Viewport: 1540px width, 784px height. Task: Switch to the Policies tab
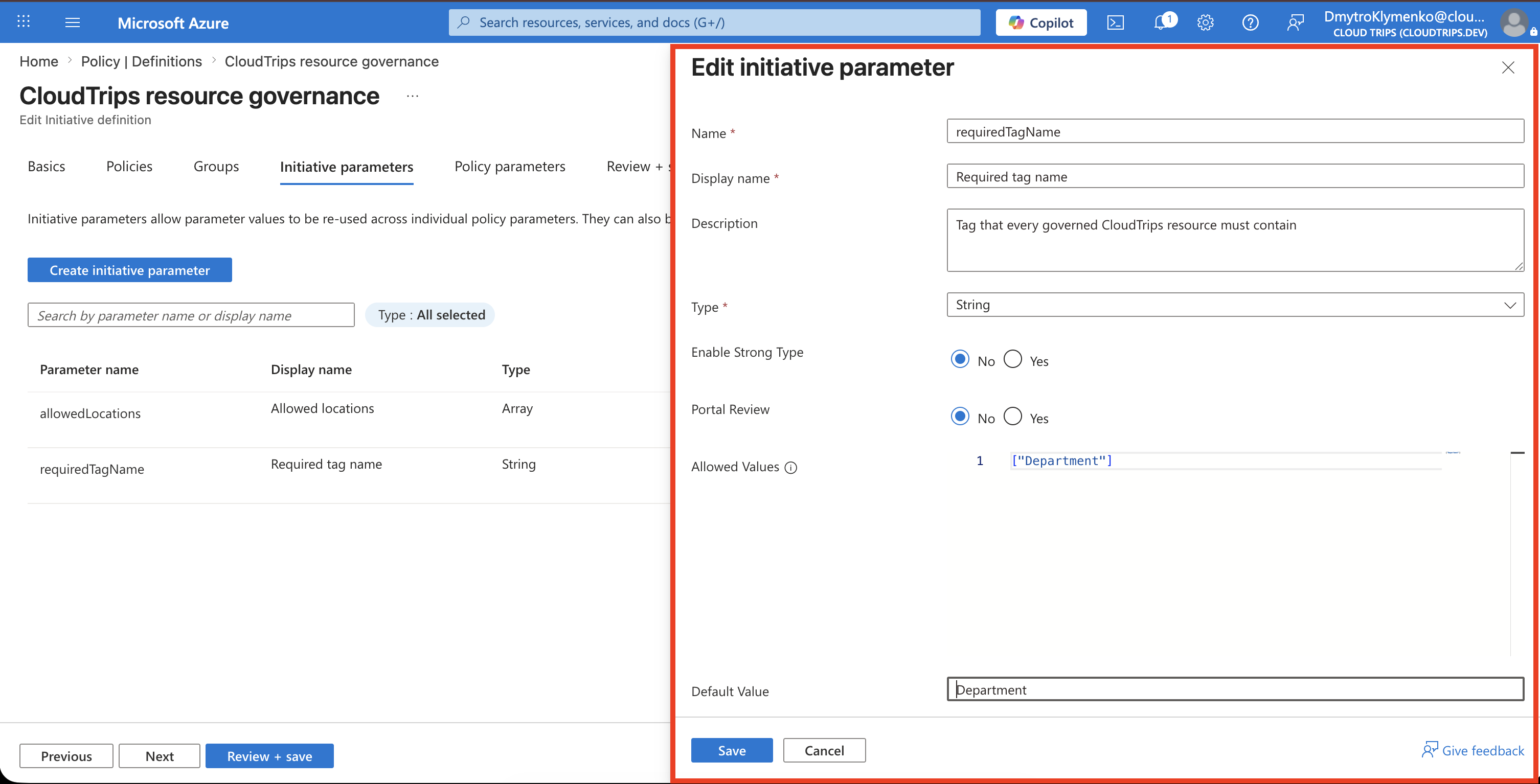[129, 167]
